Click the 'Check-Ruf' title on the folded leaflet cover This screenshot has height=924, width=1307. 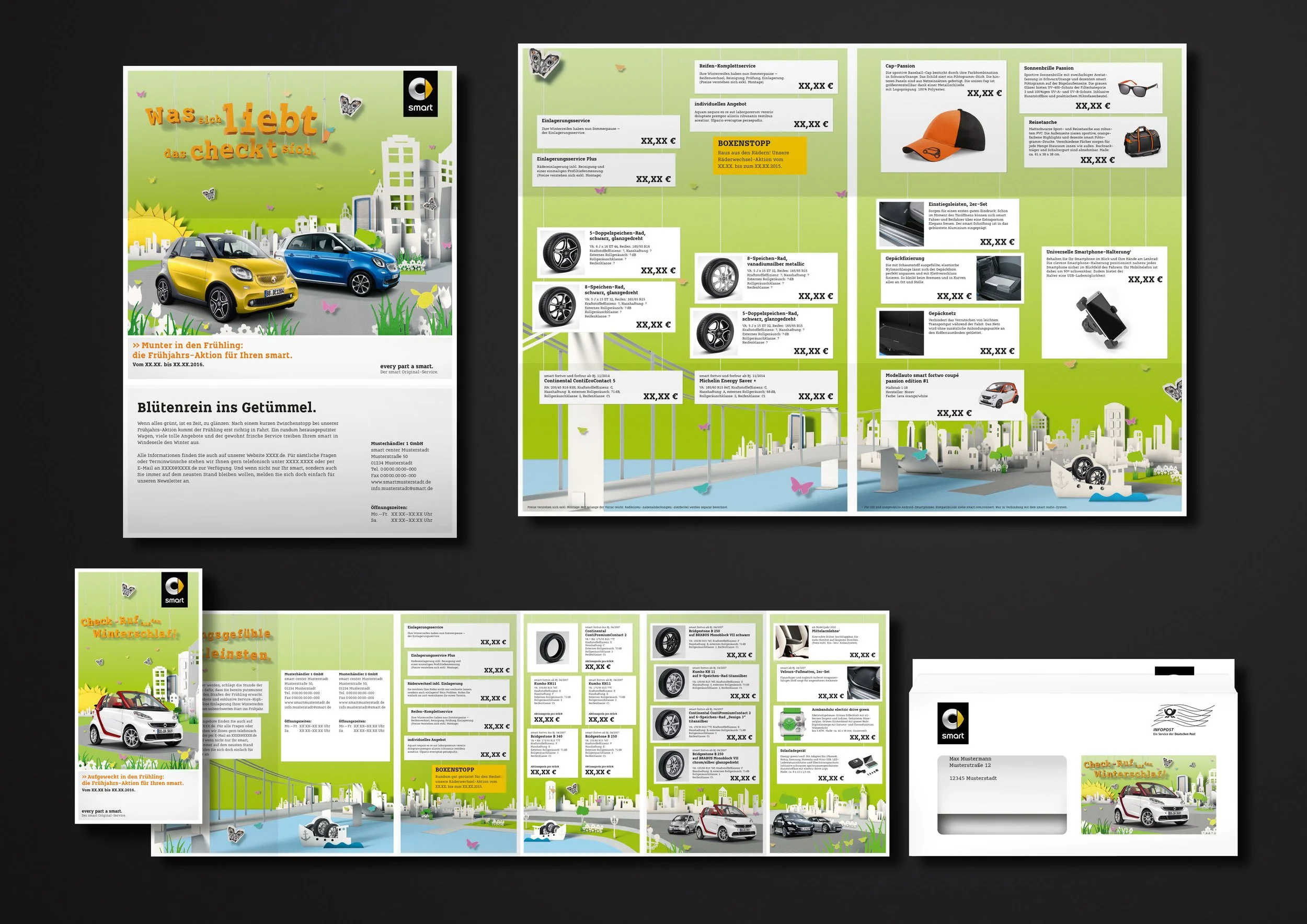[129, 627]
